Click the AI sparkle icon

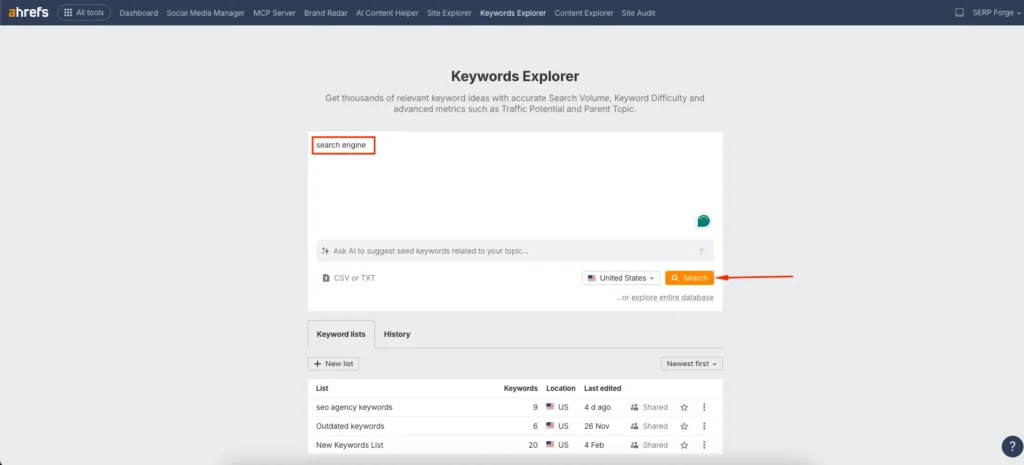[325, 251]
